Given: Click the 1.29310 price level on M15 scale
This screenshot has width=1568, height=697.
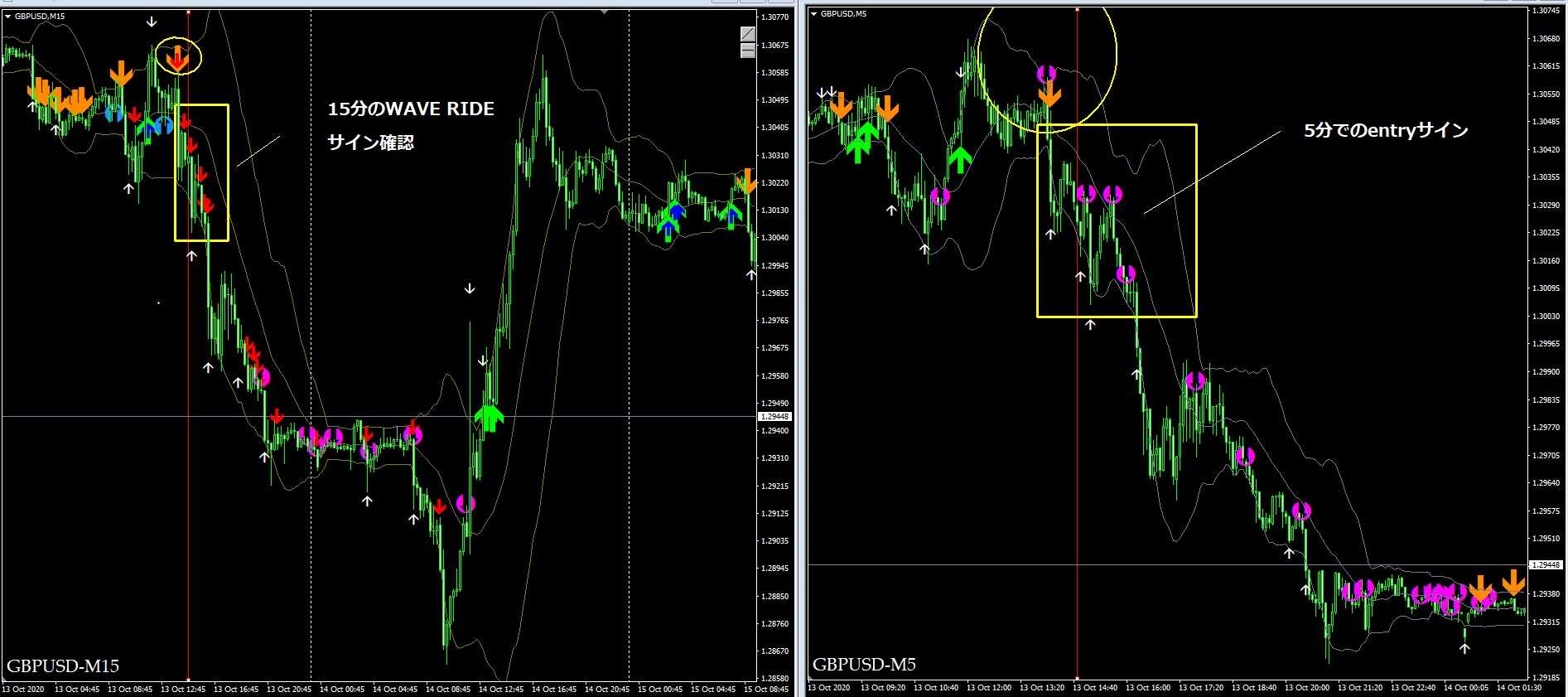Looking at the screenshot, I should (774, 458).
